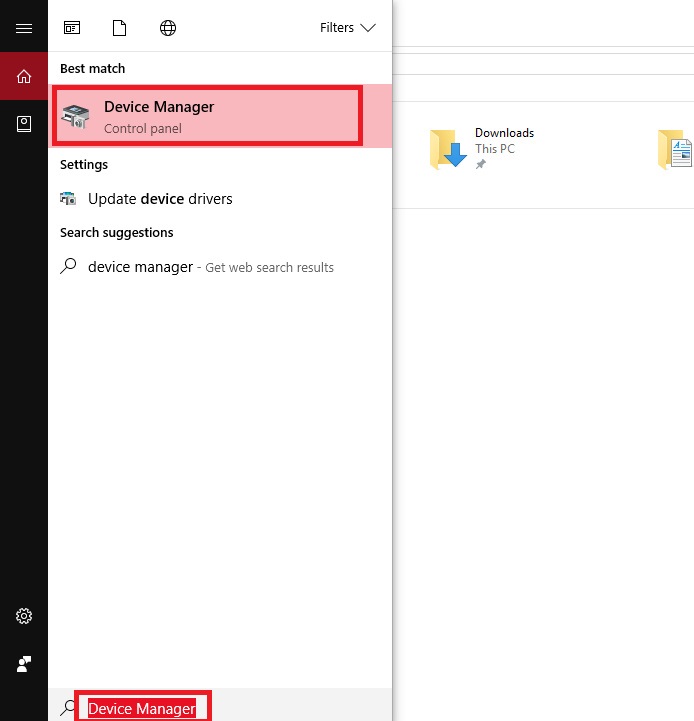Click 'This PC' text under Downloads
The height and width of the screenshot is (721, 694).
coord(495,149)
